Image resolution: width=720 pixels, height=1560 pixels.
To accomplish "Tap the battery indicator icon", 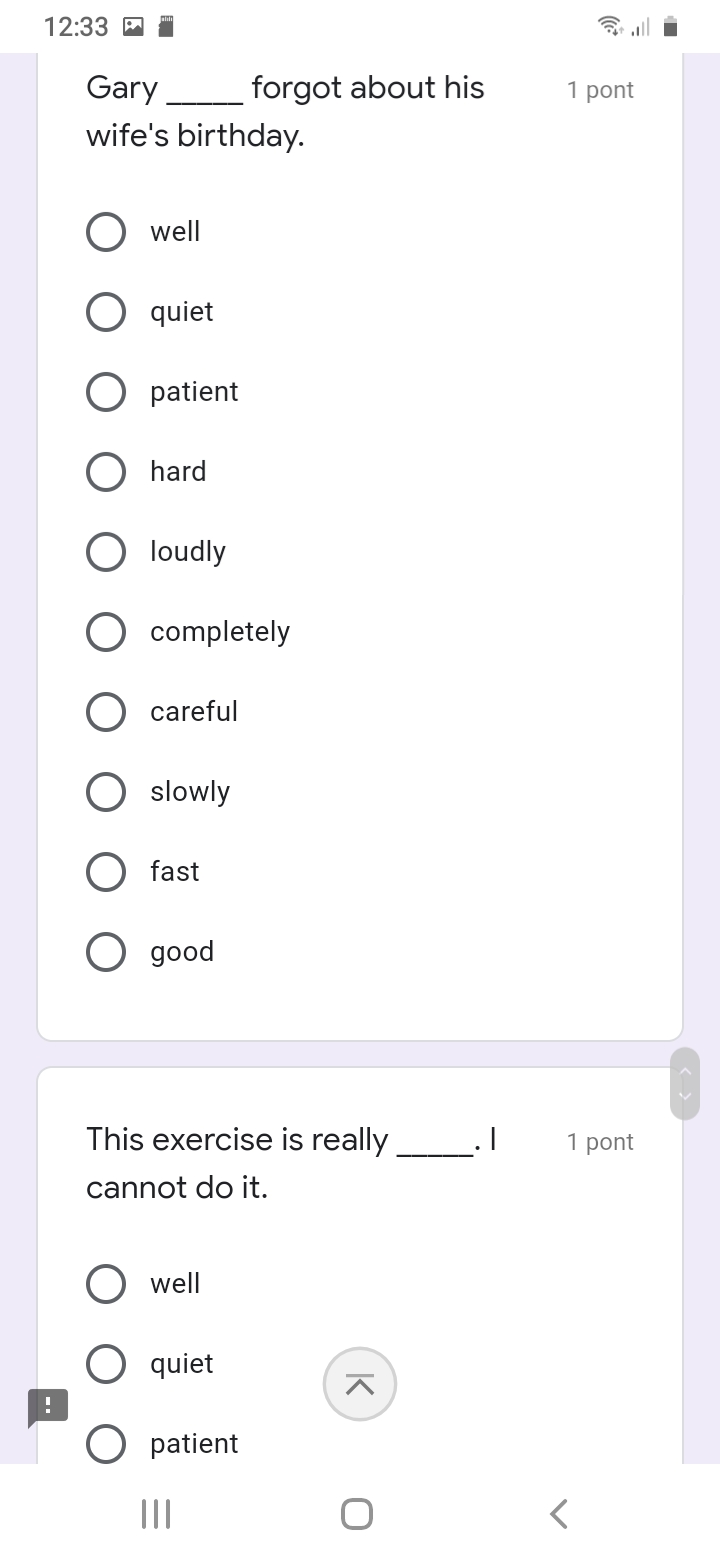I will (671, 27).
